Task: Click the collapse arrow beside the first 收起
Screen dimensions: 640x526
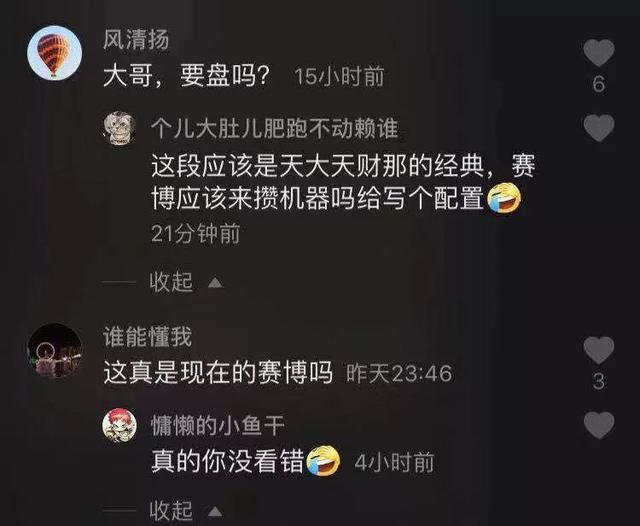Action: (x=215, y=283)
